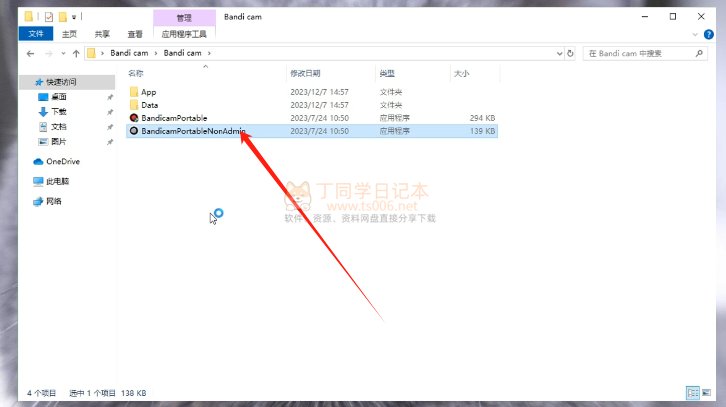
Task: Open 网络 in the navigation pane
Action: click(54, 201)
